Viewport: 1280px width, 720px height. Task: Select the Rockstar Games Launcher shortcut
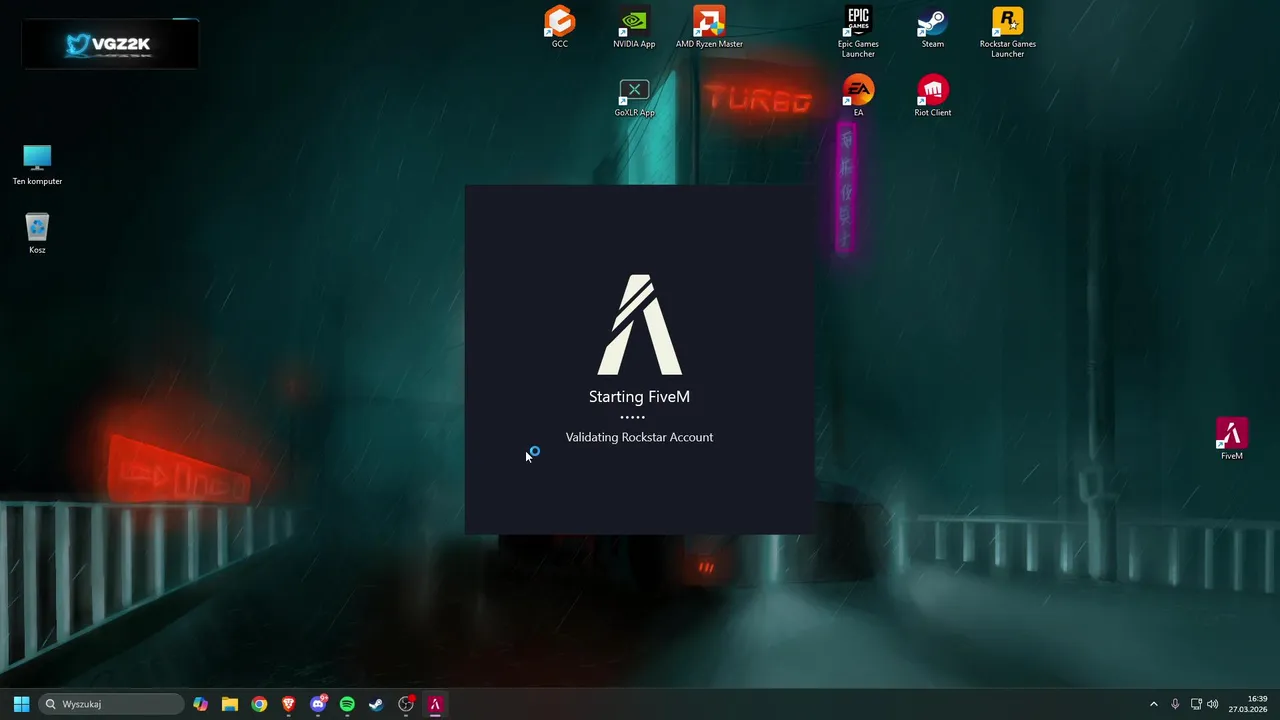pos(1007,32)
